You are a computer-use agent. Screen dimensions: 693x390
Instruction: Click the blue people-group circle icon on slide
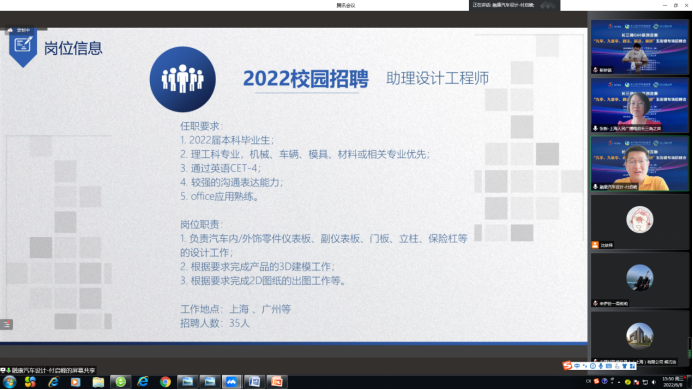tap(183, 79)
